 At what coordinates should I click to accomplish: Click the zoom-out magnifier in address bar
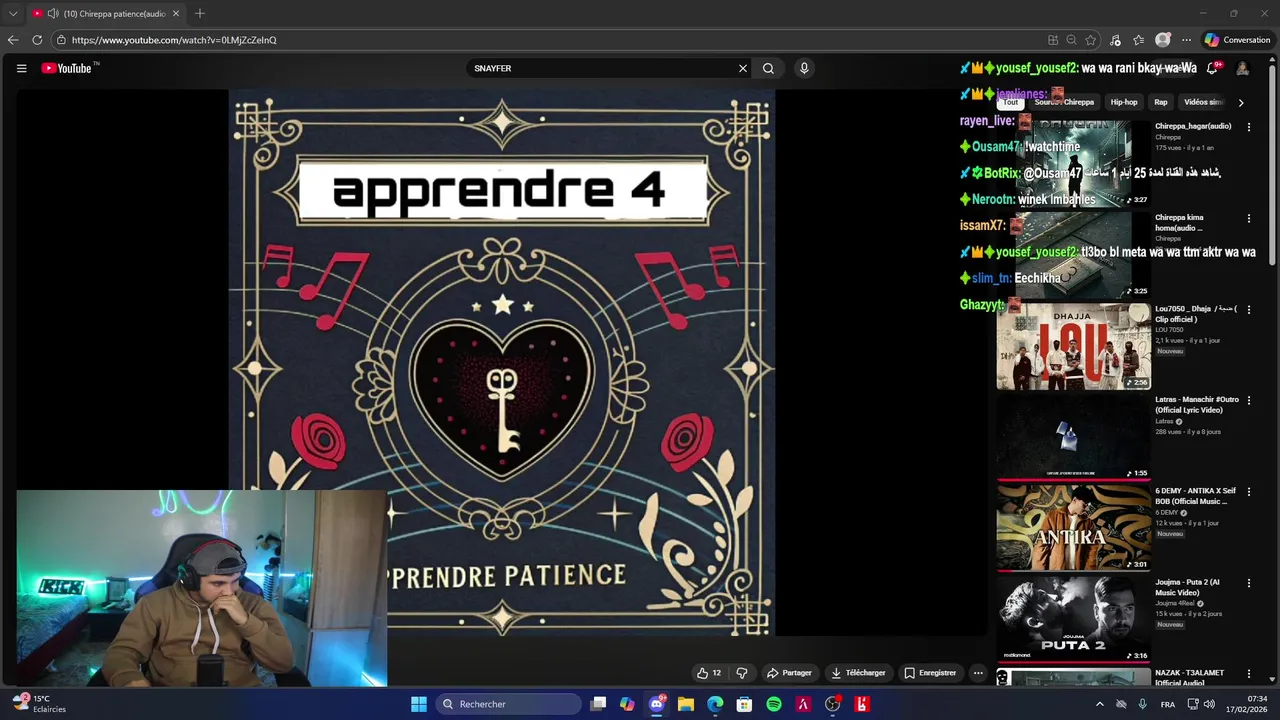[x=1071, y=40]
